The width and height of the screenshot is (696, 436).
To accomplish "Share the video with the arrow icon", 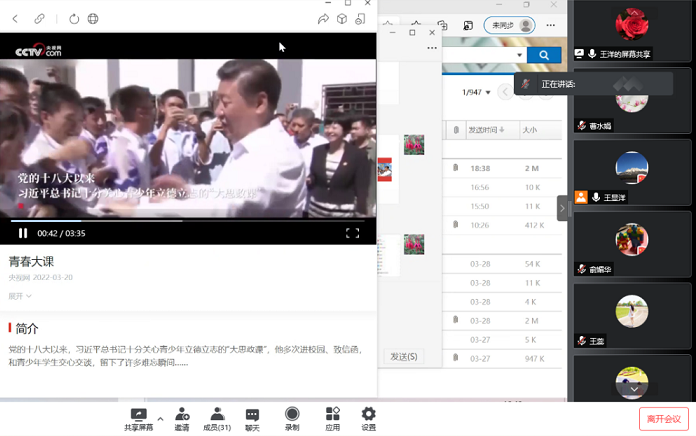I will tap(323, 19).
